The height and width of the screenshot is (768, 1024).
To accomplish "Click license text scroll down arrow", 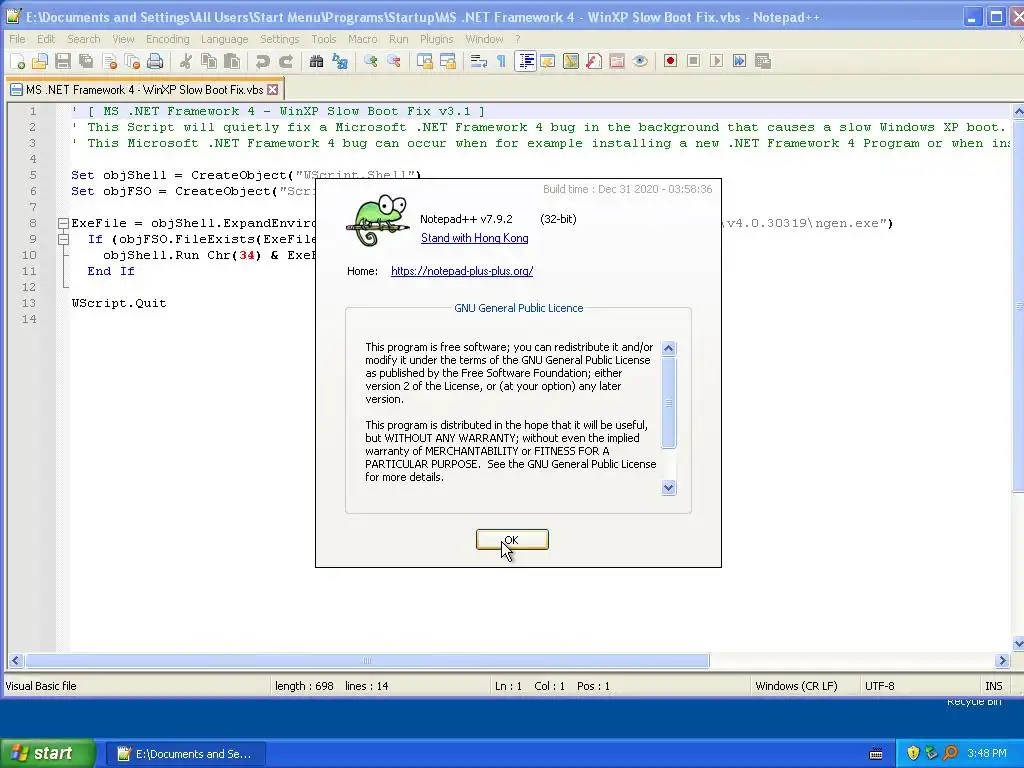I will [668, 487].
